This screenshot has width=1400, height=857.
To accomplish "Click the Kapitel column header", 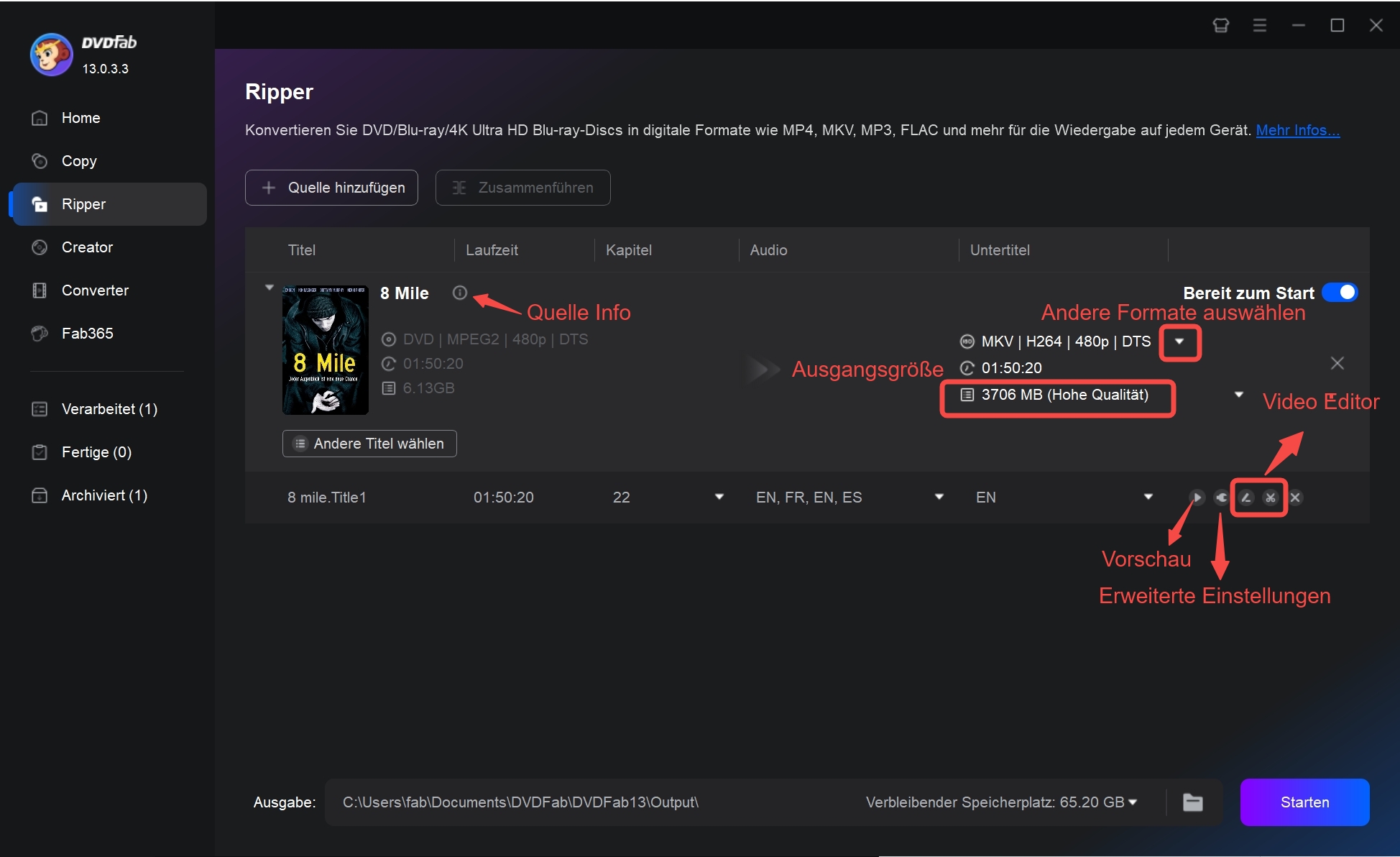I will pos(629,250).
